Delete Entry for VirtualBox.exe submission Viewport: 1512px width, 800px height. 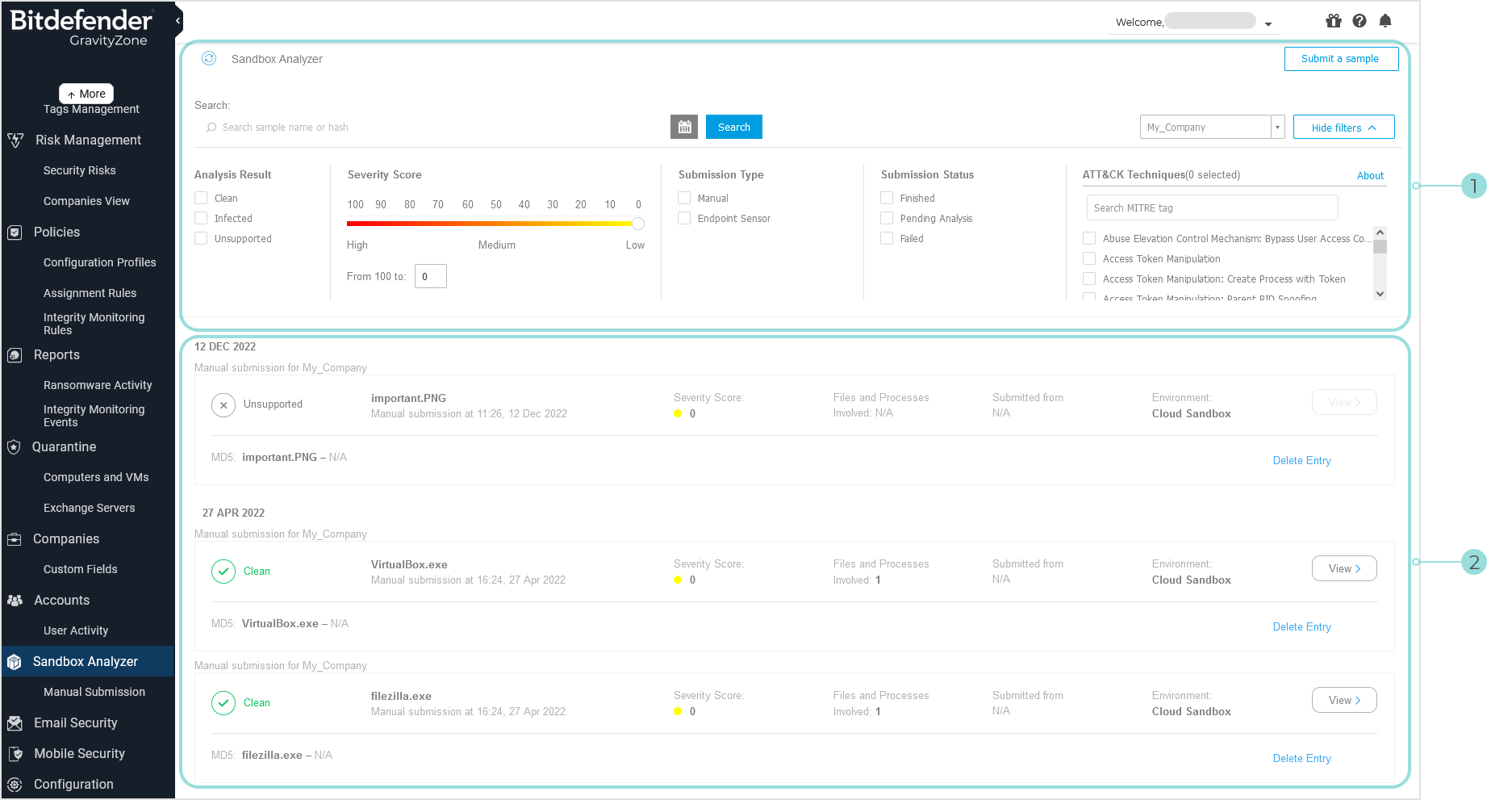click(1301, 626)
